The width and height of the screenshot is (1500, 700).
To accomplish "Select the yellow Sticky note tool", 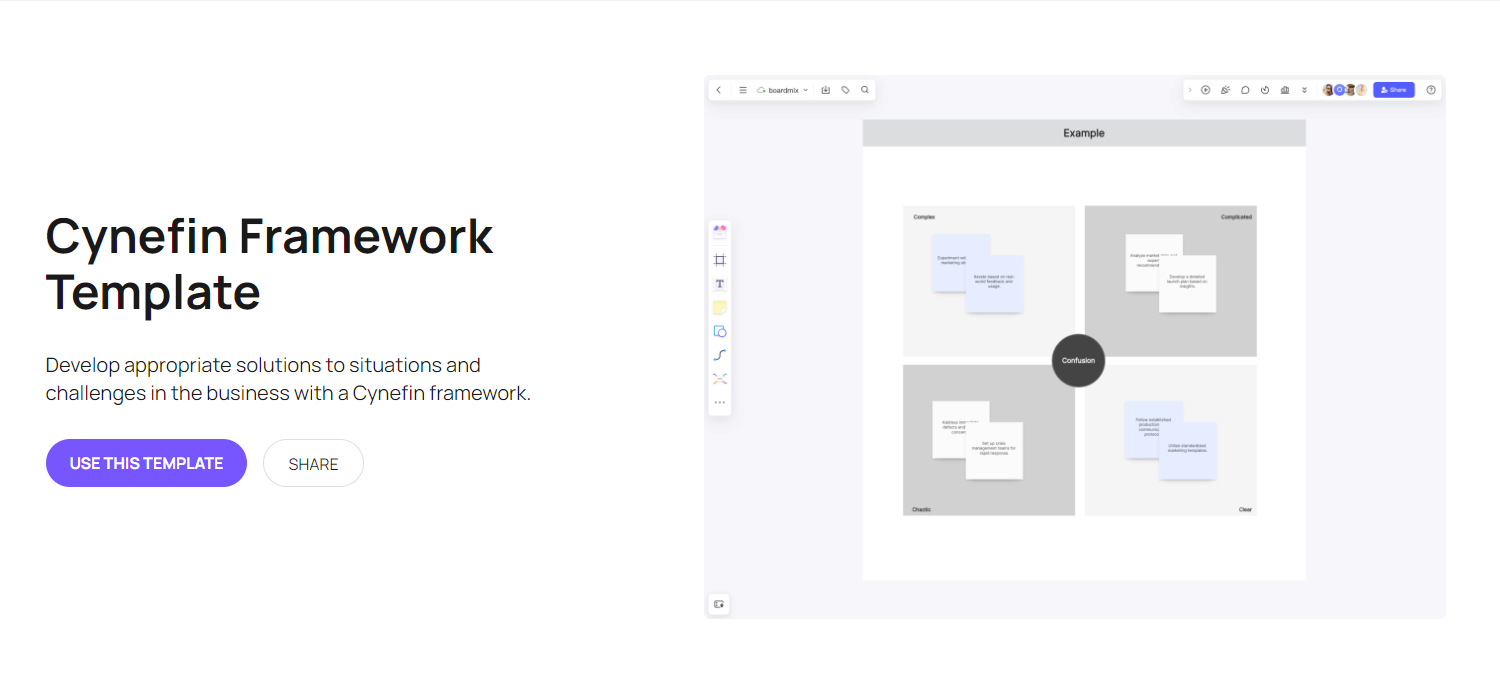I will click(720, 308).
